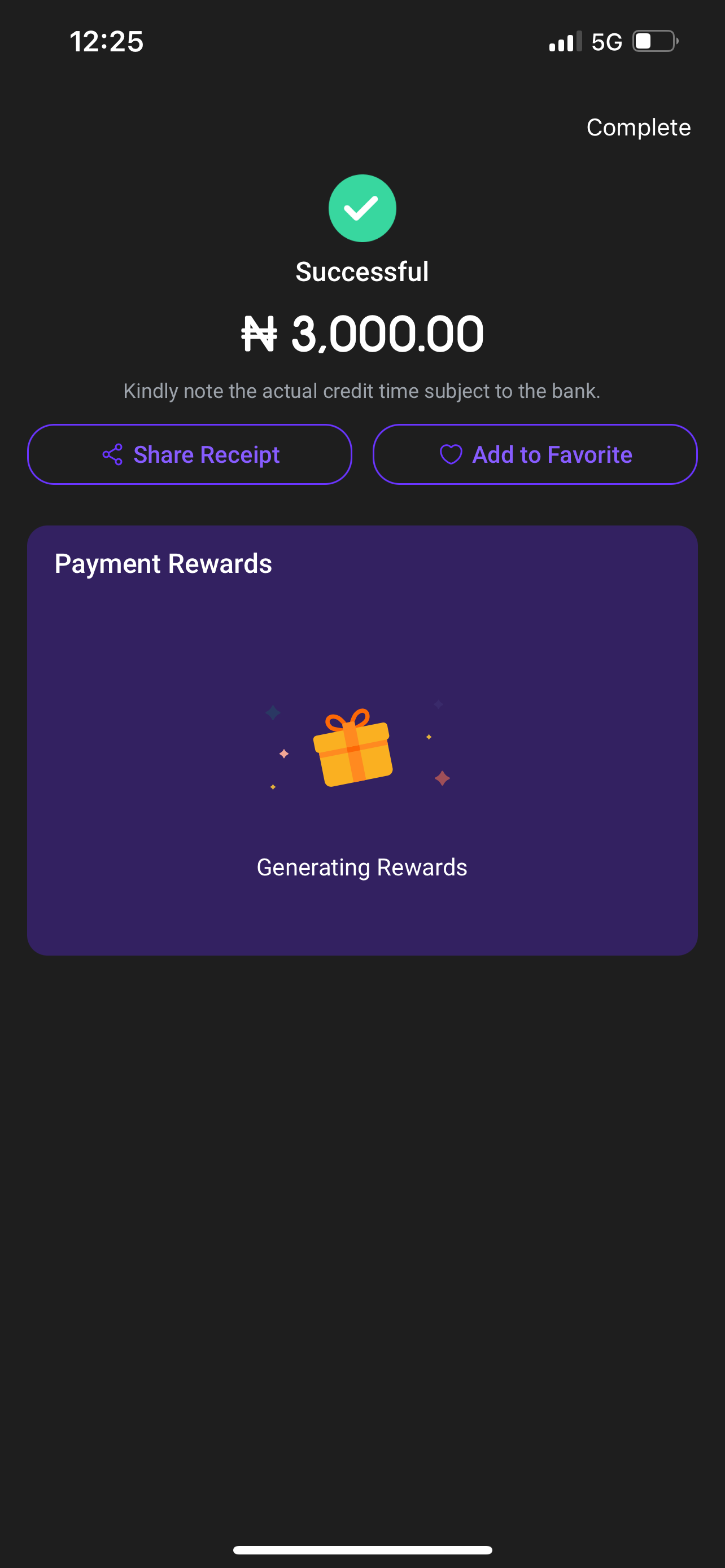Viewport: 725px width, 1568px height.
Task: Click the Naira currency symbol
Action: [x=259, y=334]
